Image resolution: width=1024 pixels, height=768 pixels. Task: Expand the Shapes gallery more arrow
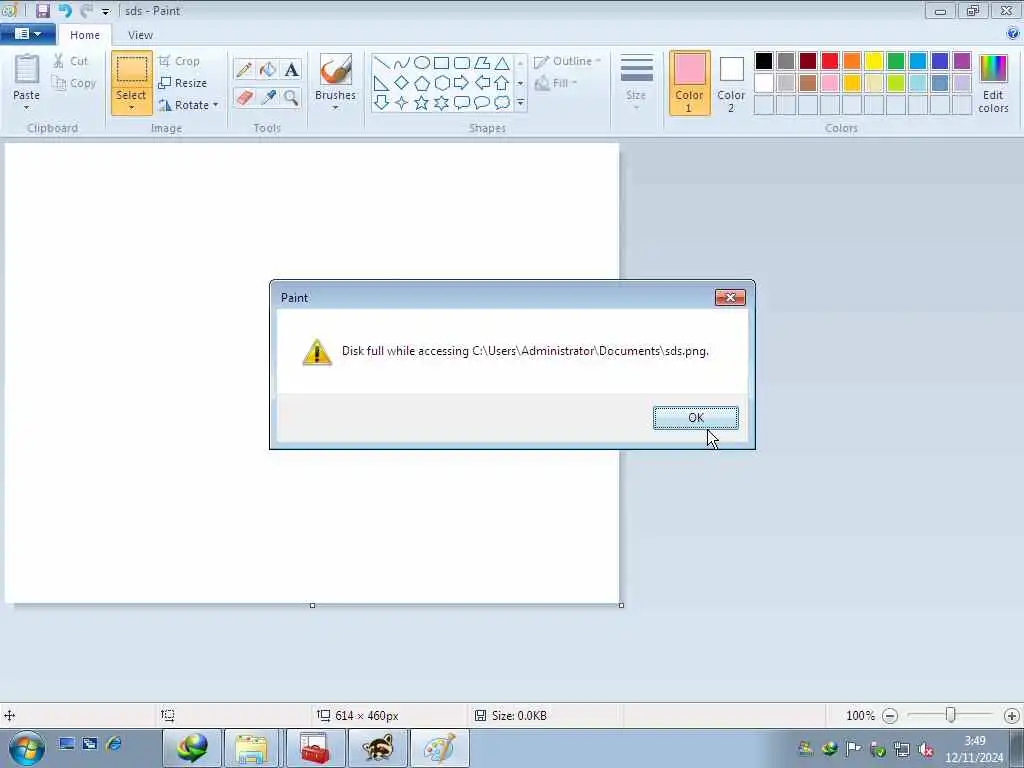coord(520,103)
